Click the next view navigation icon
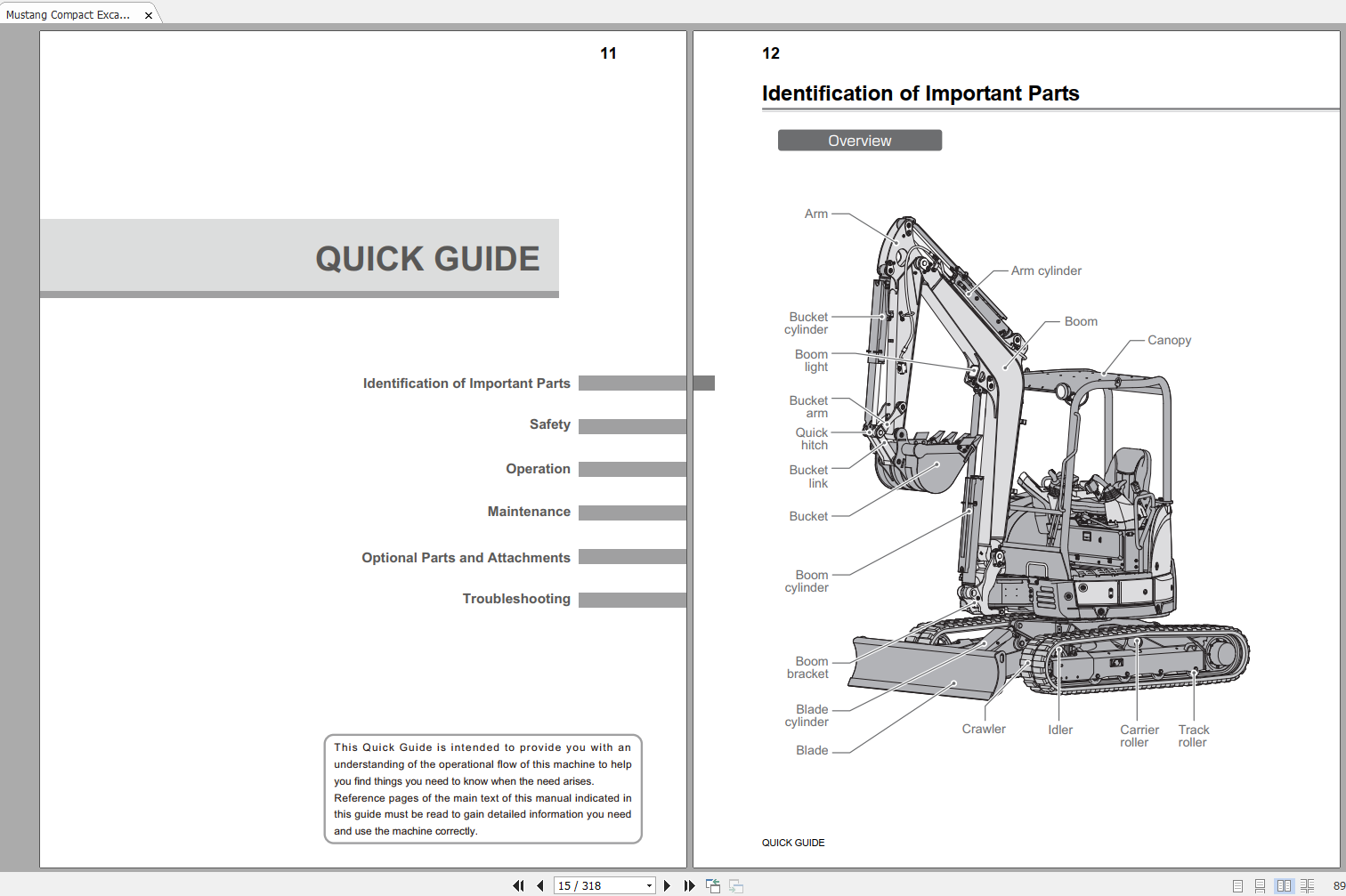Image resolution: width=1346 pixels, height=896 pixels. tap(736, 885)
